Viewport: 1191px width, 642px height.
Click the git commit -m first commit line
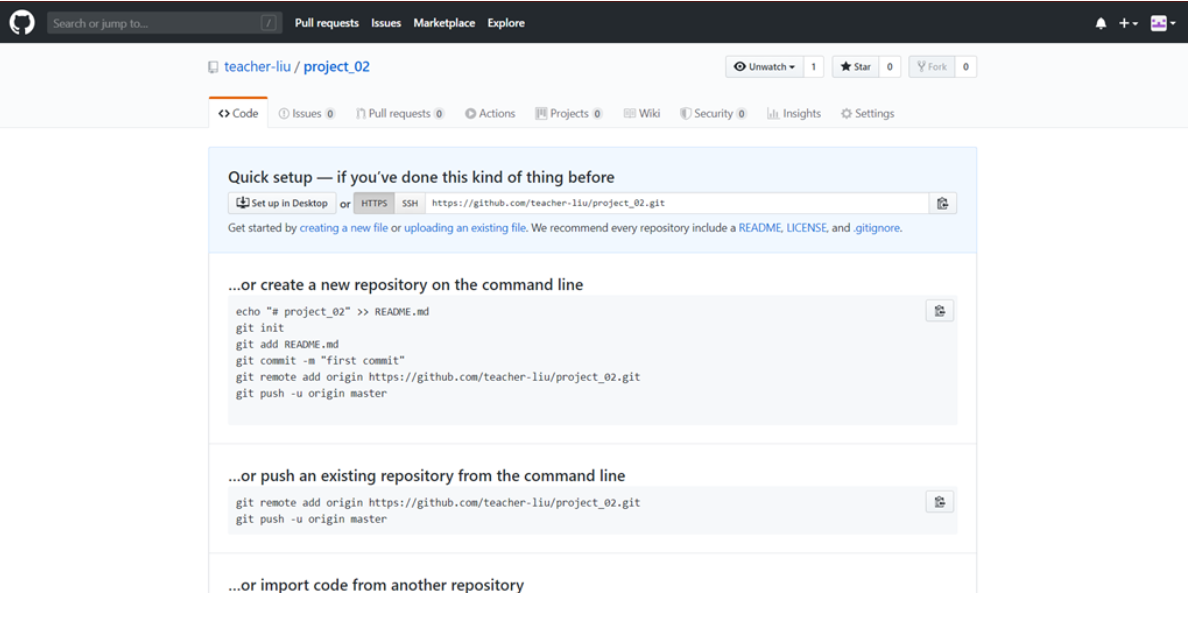(x=320, y=361)
